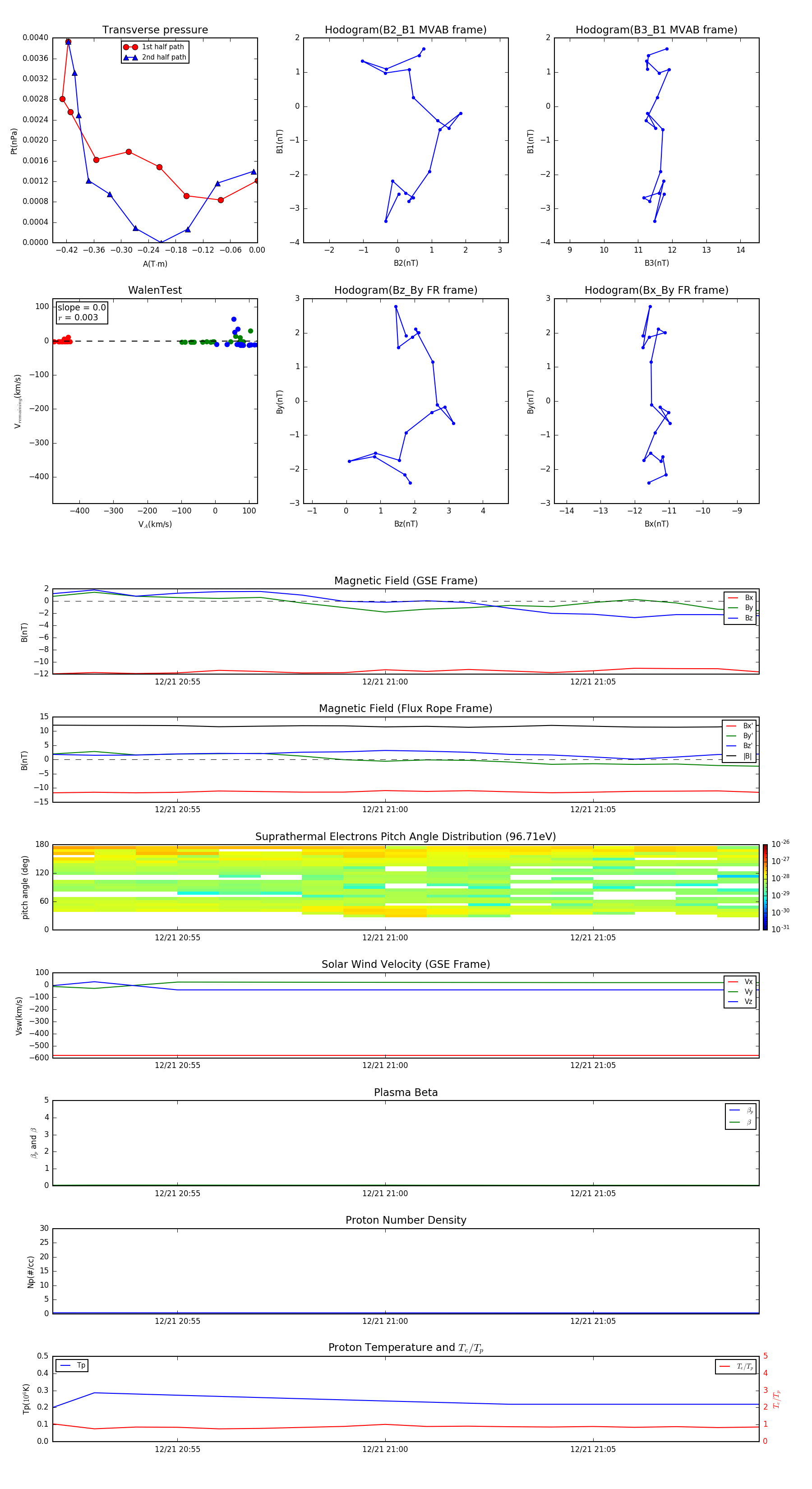Image resolution: width=812 pixels, height=1489 pixels.
Task: Click the "Proton Temperature and Te/Tp" title
Action: [x=406, y=1348]
